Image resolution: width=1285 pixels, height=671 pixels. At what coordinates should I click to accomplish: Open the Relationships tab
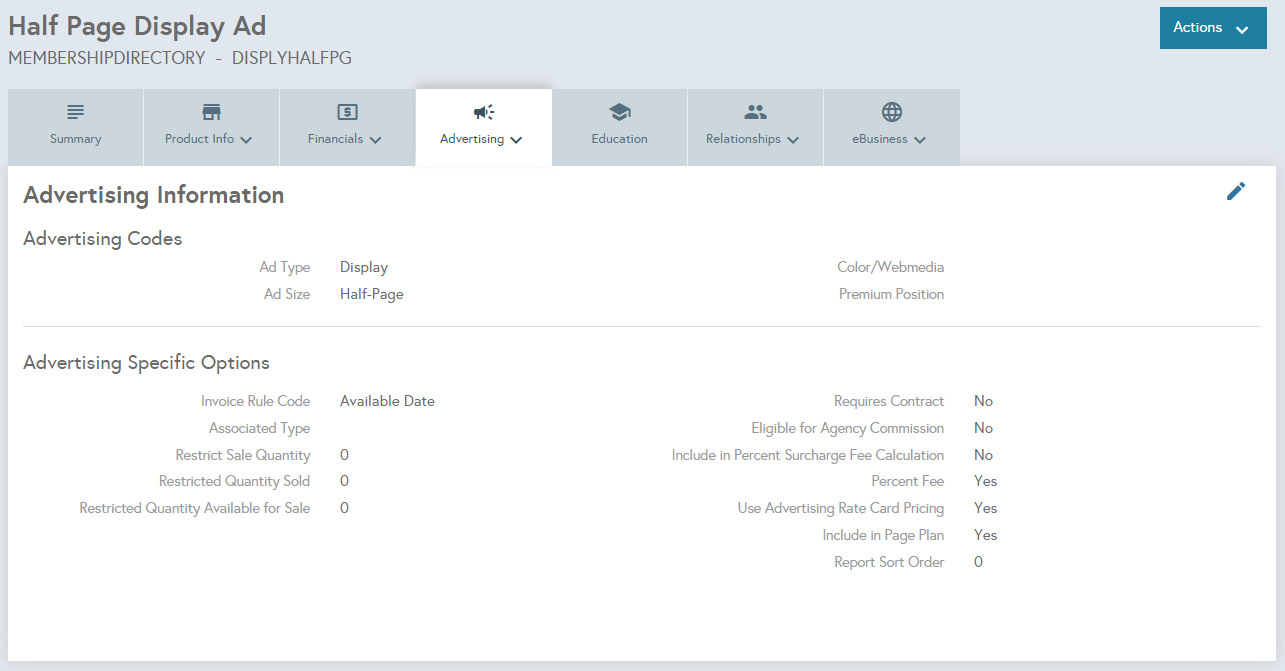pyautogui.click(x=755, y=127)
